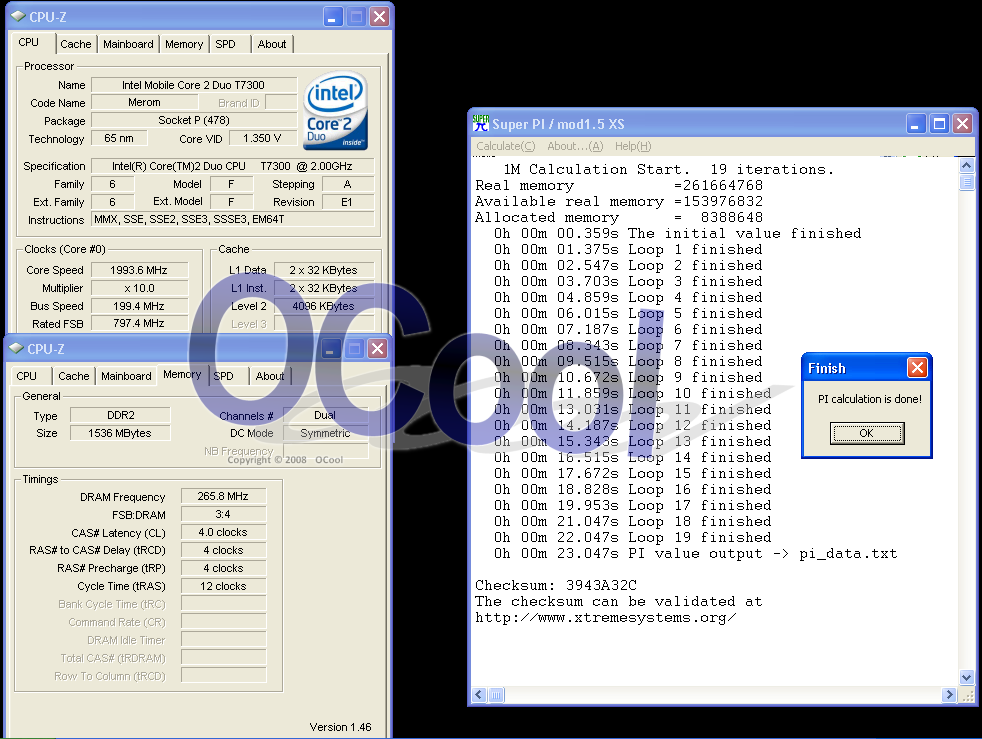Close the Finish dialog with X
This screenshot has height=739, width=982.
click(917, 368)
